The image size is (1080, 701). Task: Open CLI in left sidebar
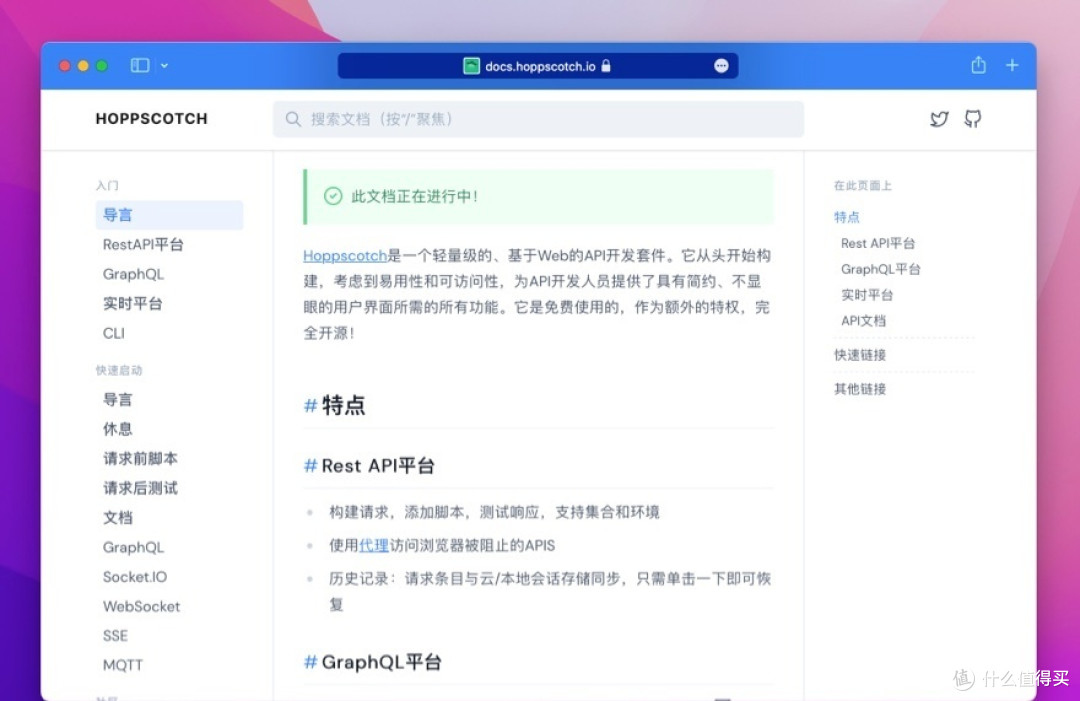pos(114,333)
